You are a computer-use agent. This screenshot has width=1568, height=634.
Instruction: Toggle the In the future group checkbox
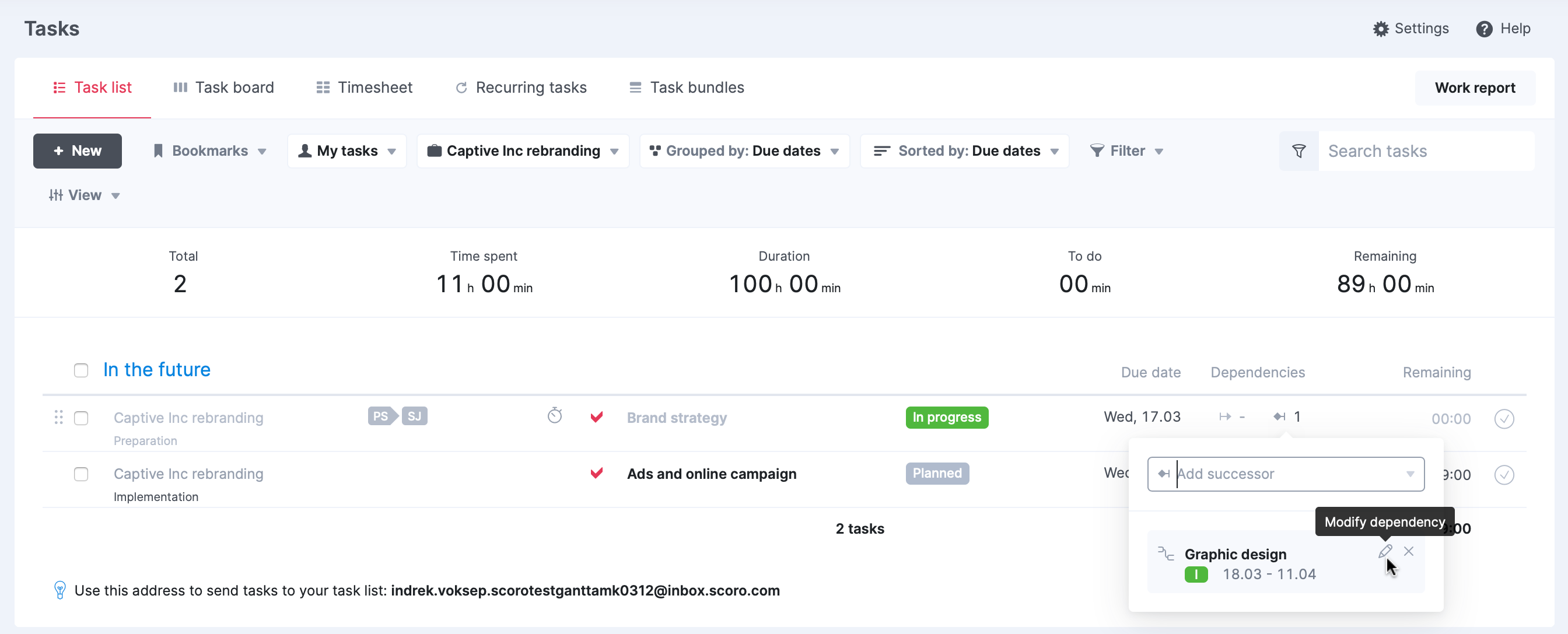(81, 370)
